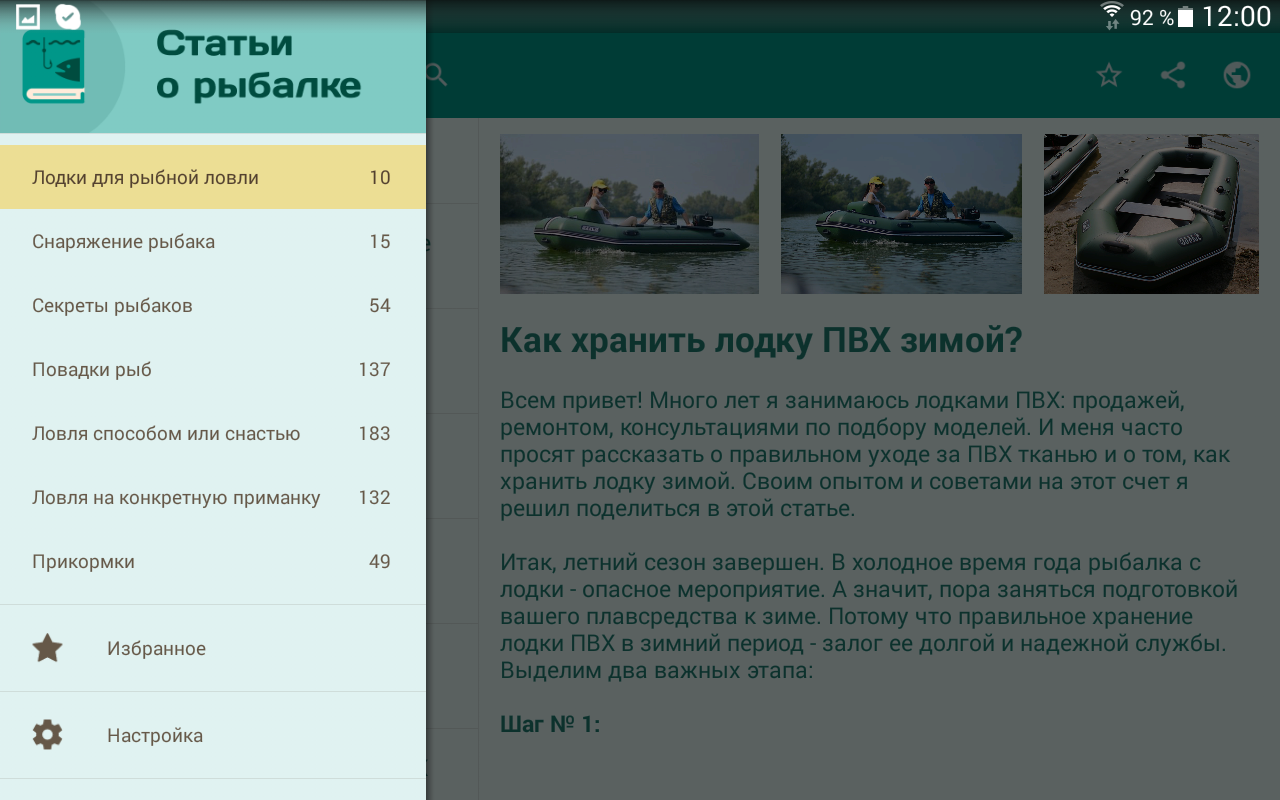The width and height of the screenshot is (1280, 800).
Task: Tap the image notification icon in status bar
Action: coord(28,16)
